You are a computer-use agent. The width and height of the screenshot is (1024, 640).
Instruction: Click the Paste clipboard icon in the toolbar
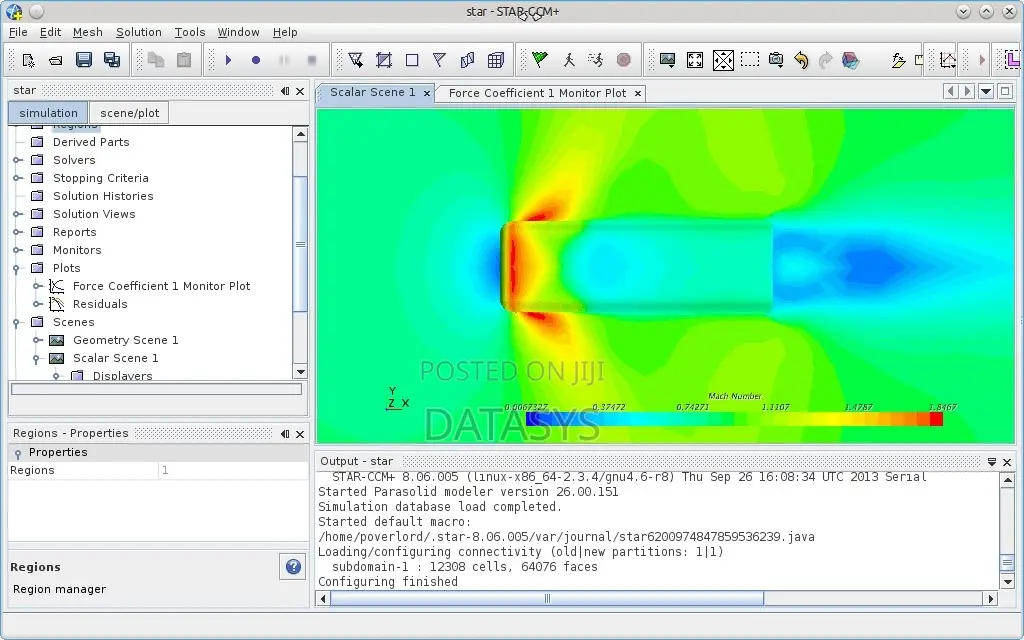pos(184,60)
